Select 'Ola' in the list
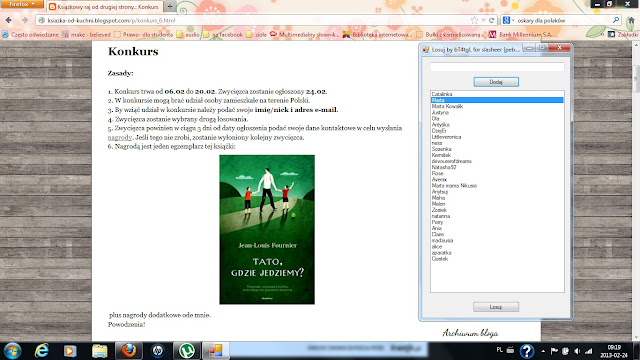 point(435,118)
